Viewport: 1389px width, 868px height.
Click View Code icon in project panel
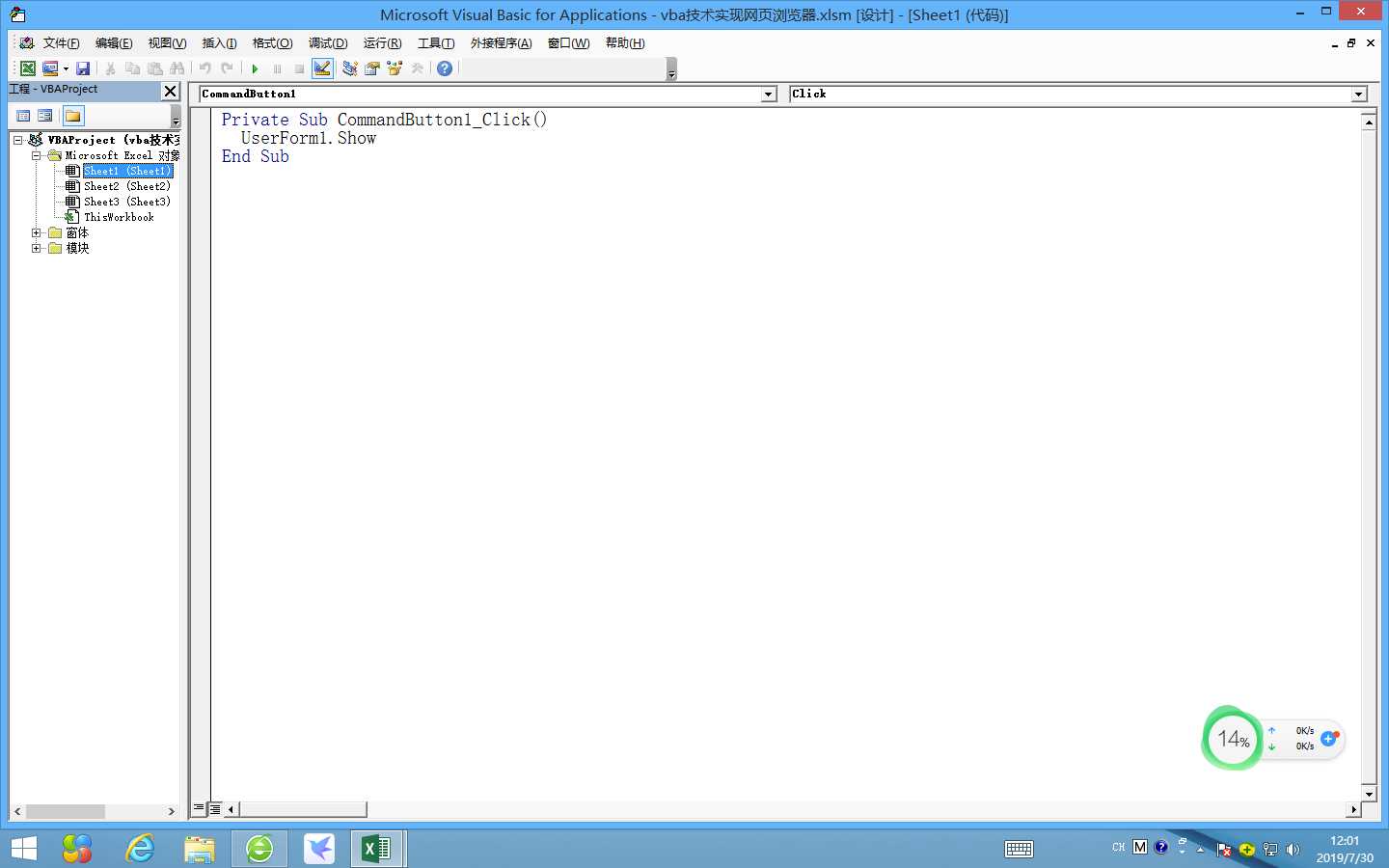(x=23, y=116)
